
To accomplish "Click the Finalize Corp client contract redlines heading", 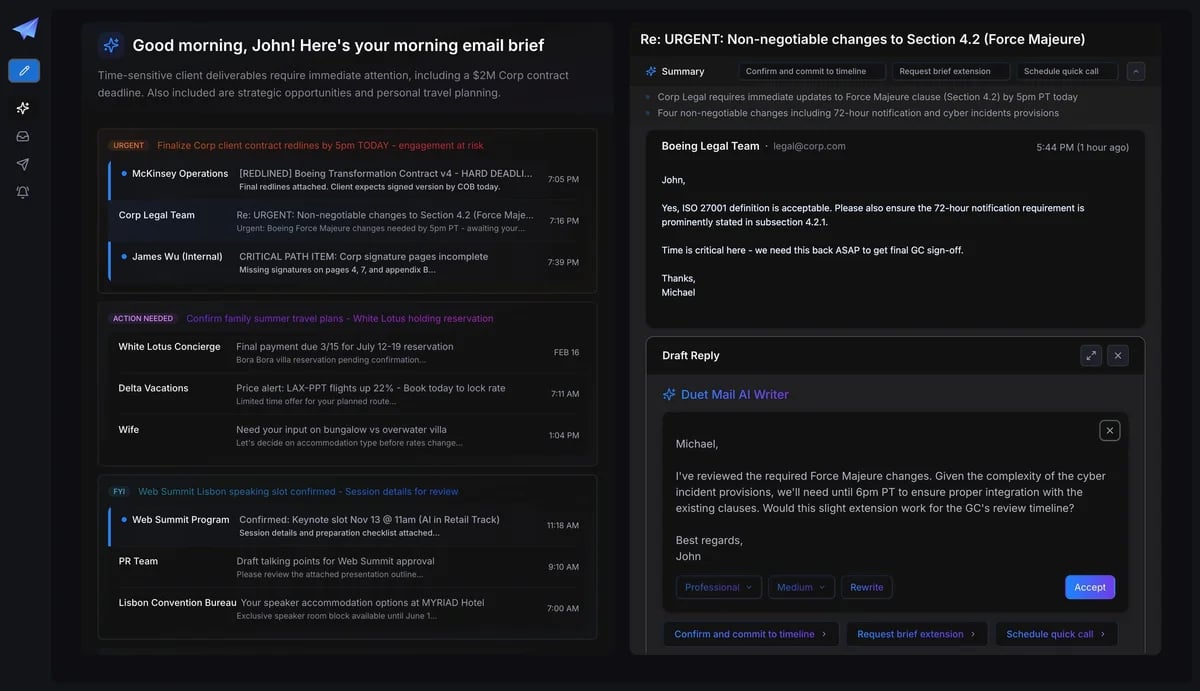I will [x=320, y=146].
